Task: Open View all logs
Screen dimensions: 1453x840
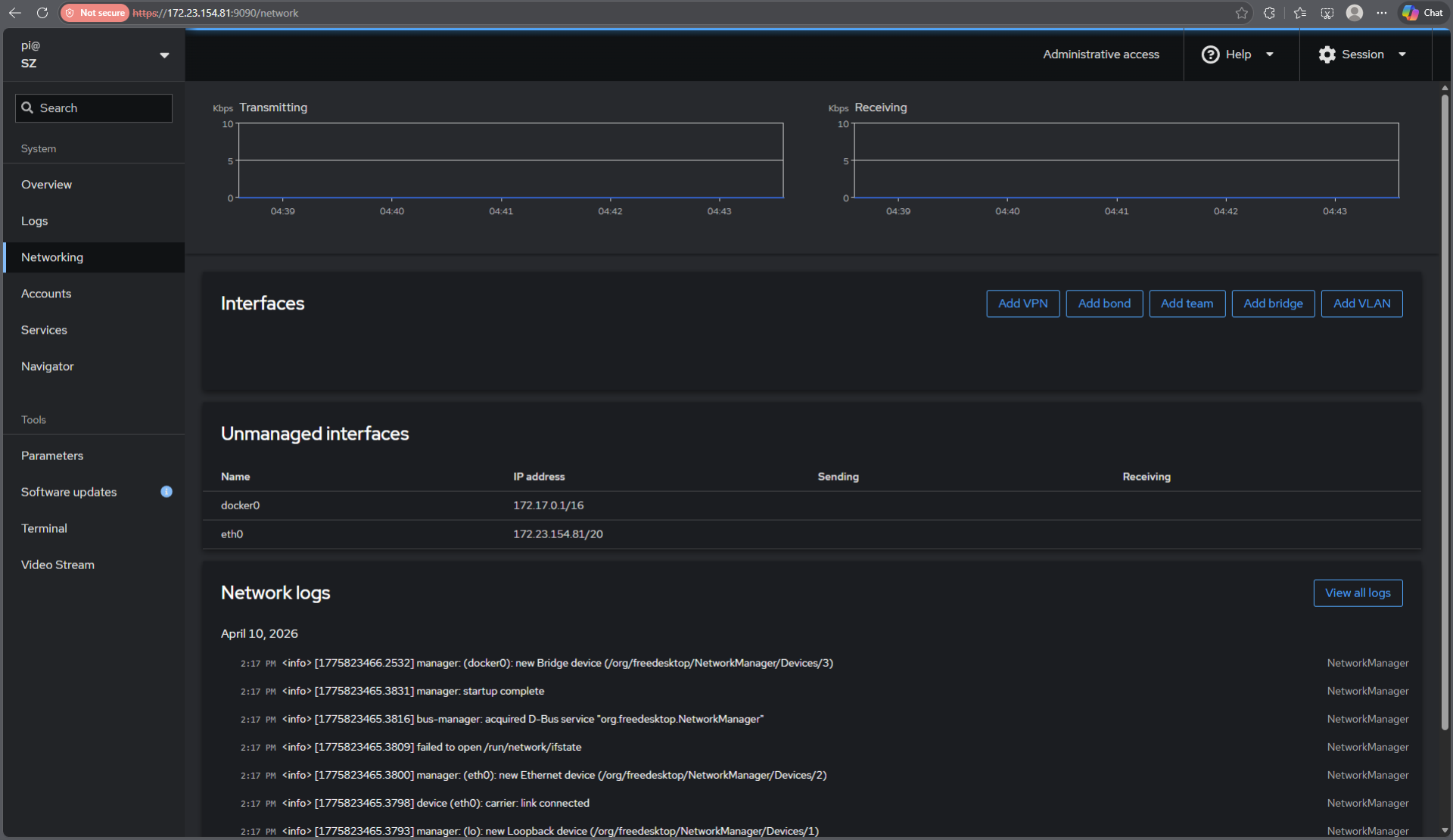Action: coord(1358,593)
